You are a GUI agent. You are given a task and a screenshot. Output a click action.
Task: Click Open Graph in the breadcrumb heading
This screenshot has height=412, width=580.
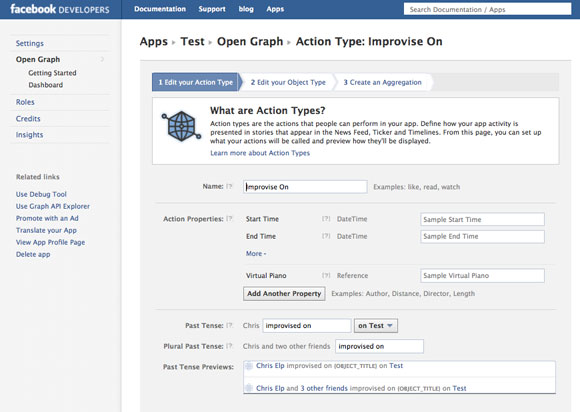pos(250,41)
